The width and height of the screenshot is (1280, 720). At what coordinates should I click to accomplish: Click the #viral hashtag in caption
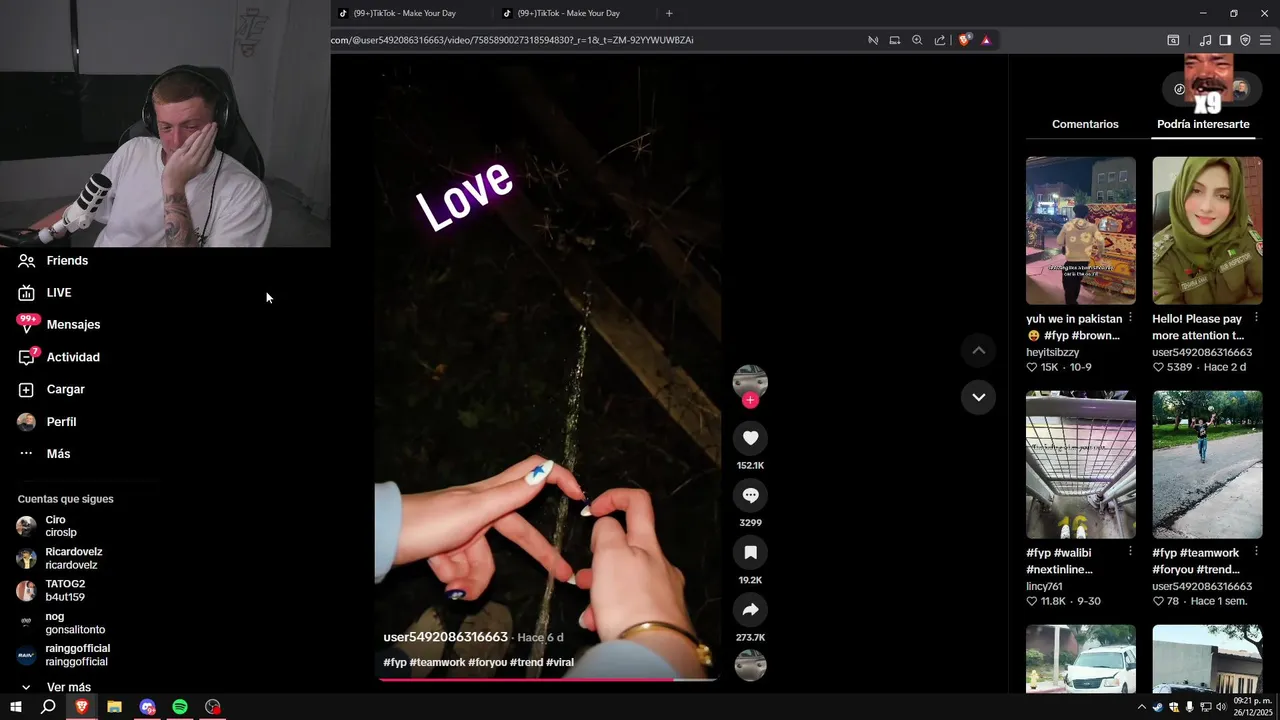[560, 662]
